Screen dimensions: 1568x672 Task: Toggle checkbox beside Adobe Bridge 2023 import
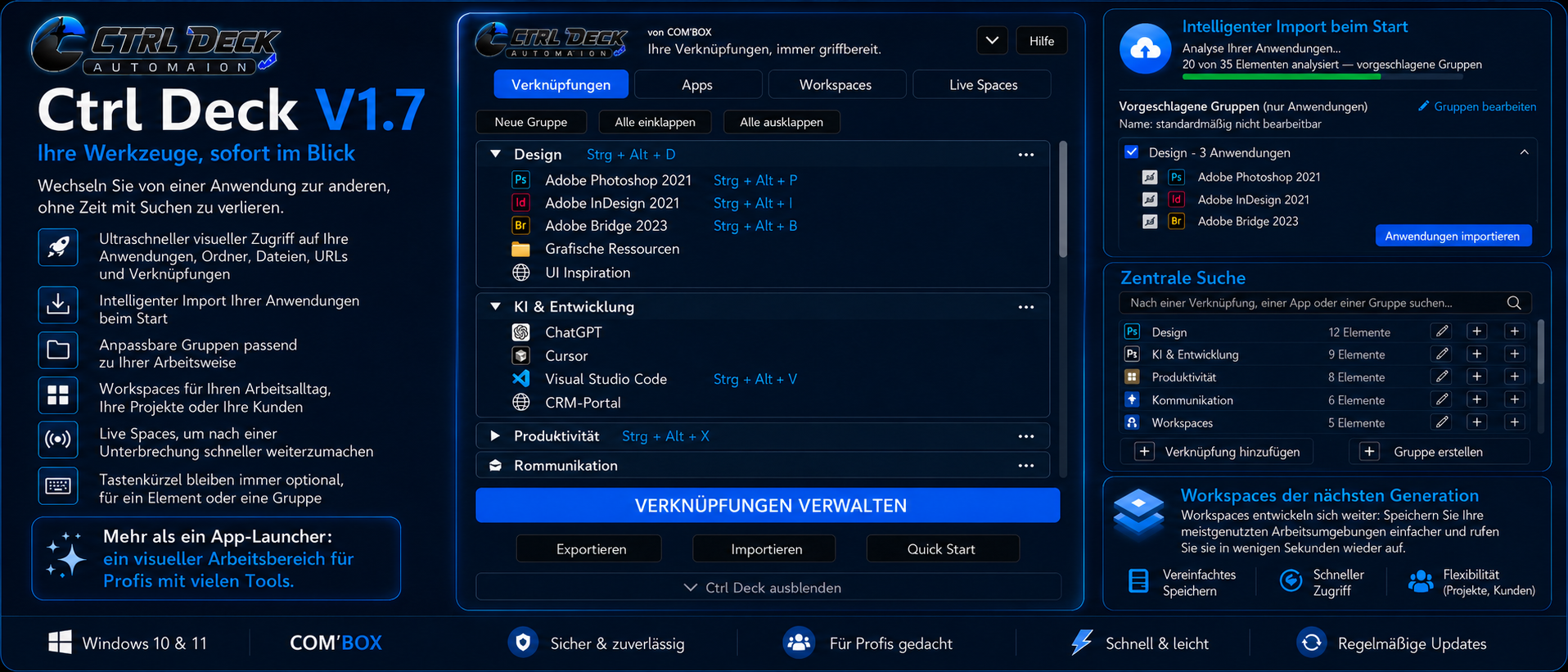pos(1150,221)
